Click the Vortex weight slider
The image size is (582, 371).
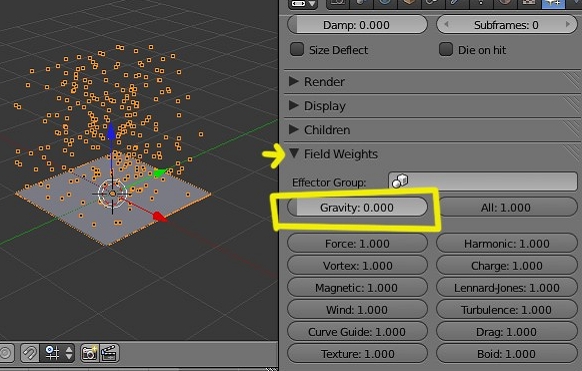tap(357, 266)
